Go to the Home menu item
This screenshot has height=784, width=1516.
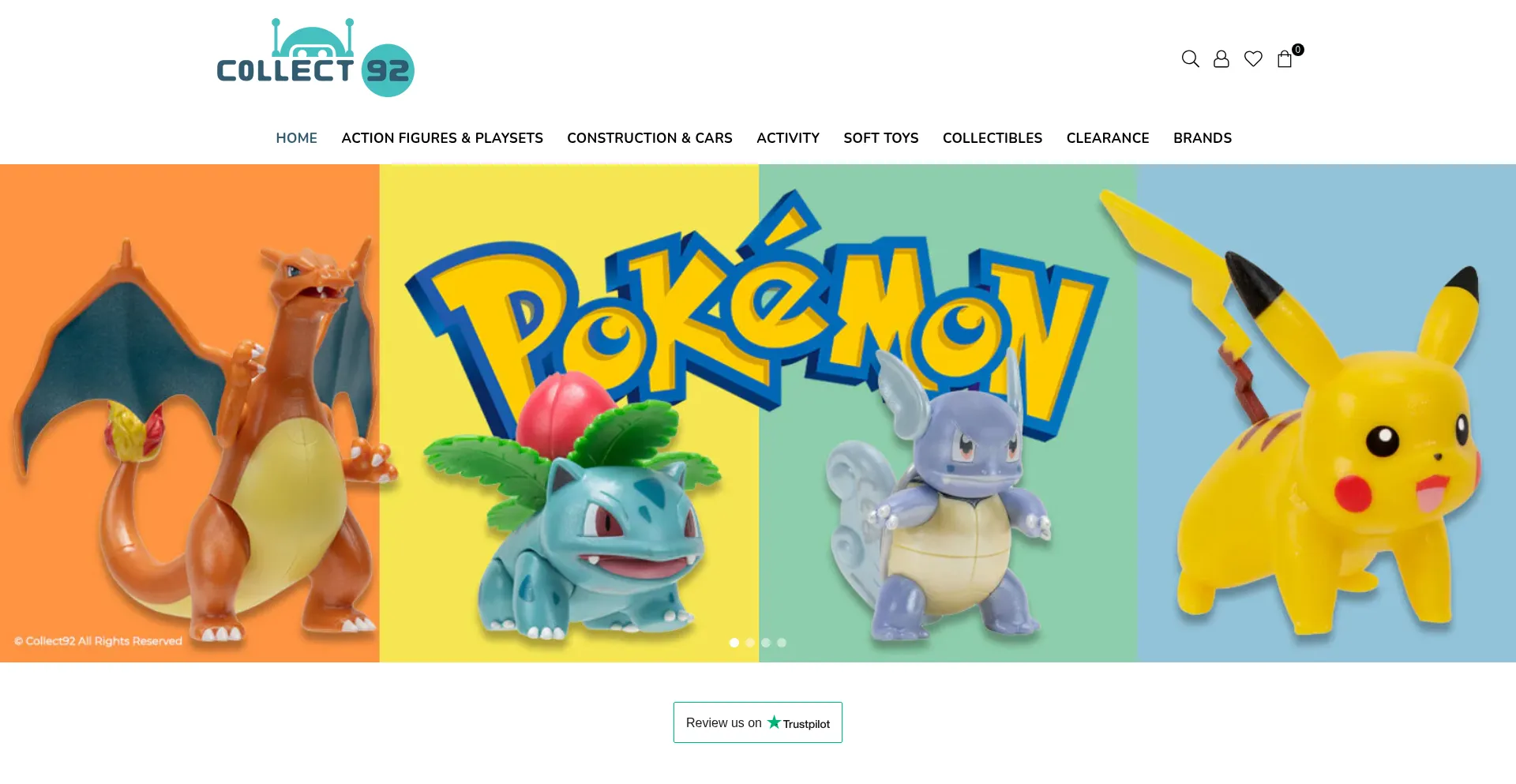(296, 138)
